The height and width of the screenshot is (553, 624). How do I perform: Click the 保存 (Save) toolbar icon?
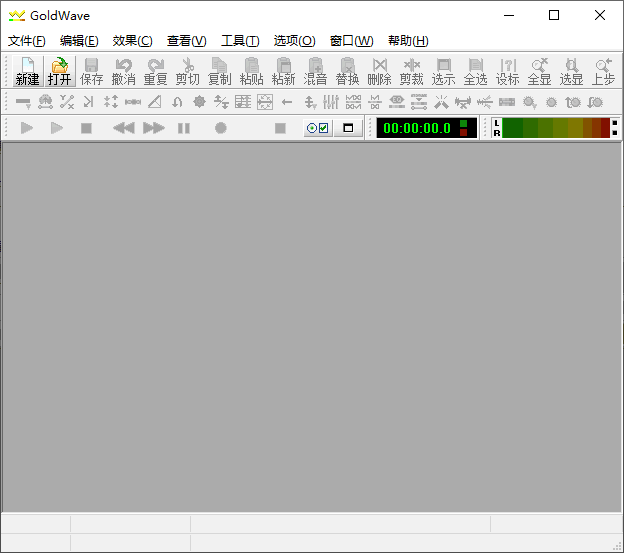(92, 71)
